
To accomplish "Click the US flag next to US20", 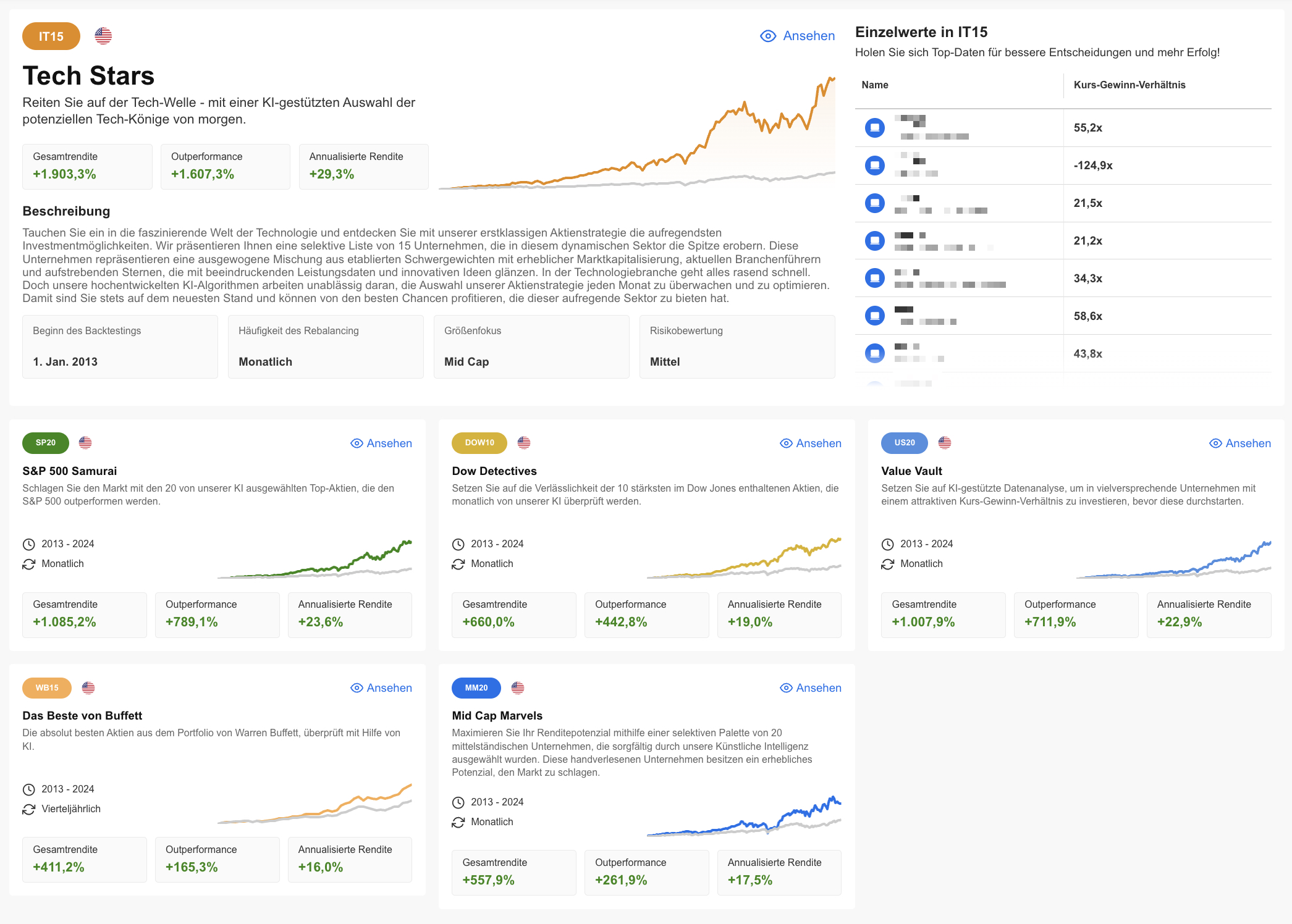I will coord(945,443).
